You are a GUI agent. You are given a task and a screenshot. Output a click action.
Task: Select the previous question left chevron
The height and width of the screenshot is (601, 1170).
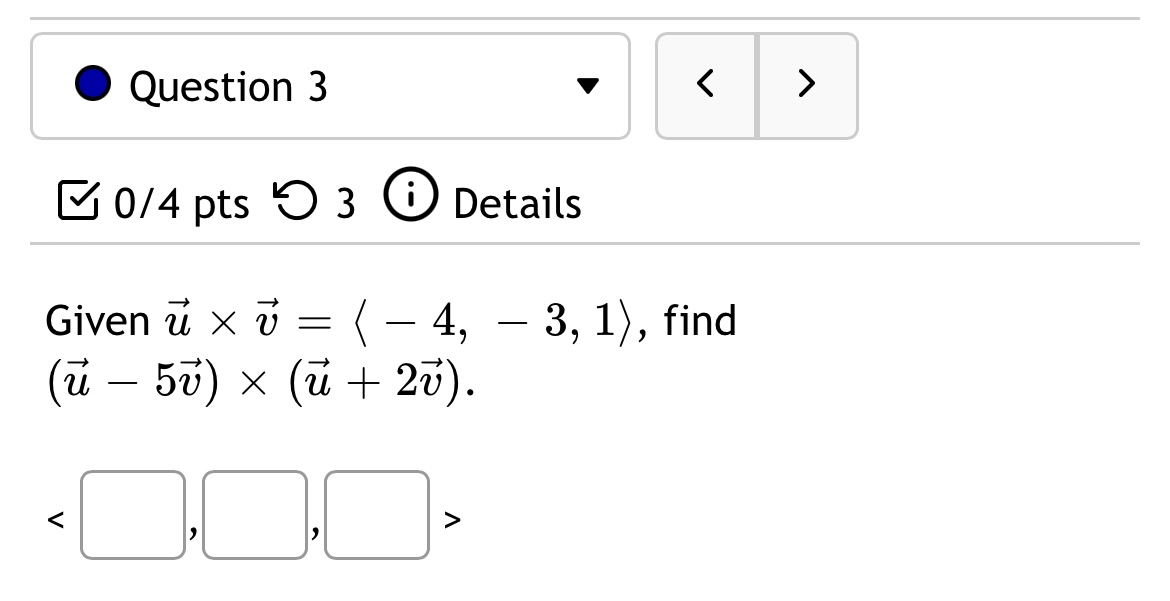(x=705, y=85)
